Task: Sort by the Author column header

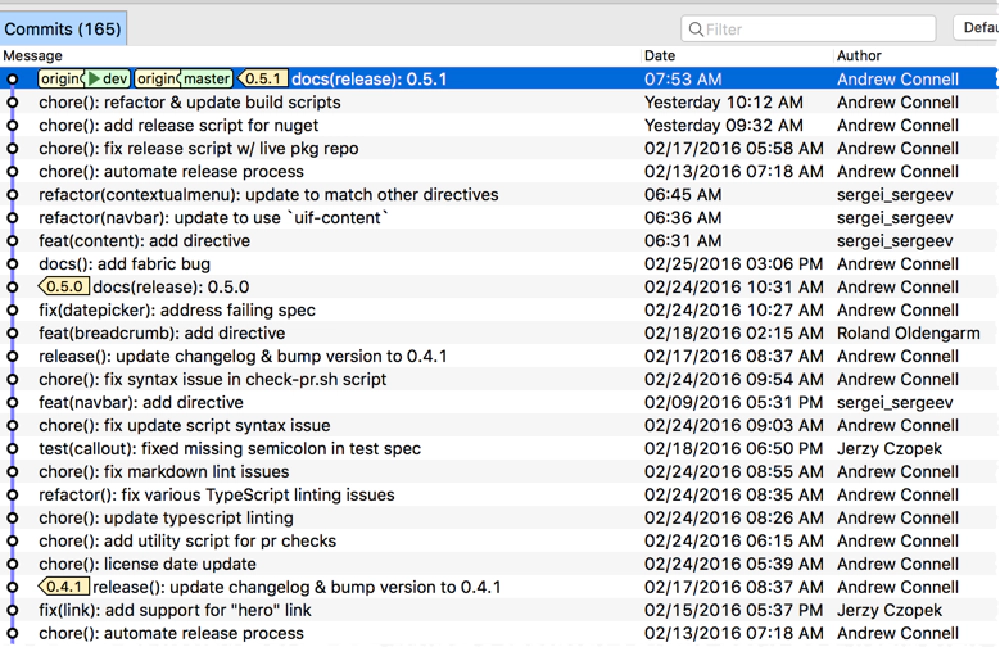Action: point(859,56)
